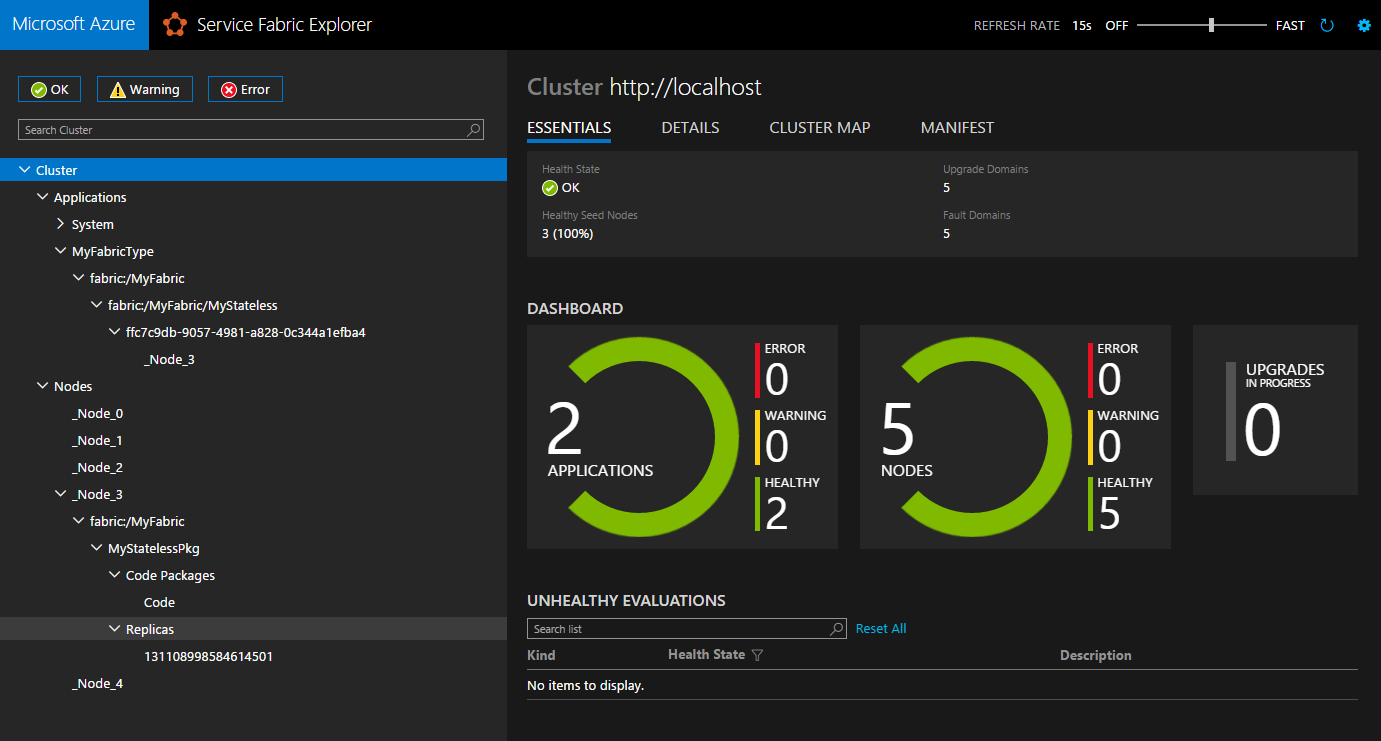This screenshot has height=741, width=1381.
Task: Click the Healthy Seed Nodes value 3 (100%)
Action: pyautogui.click(x=567, y=233)
